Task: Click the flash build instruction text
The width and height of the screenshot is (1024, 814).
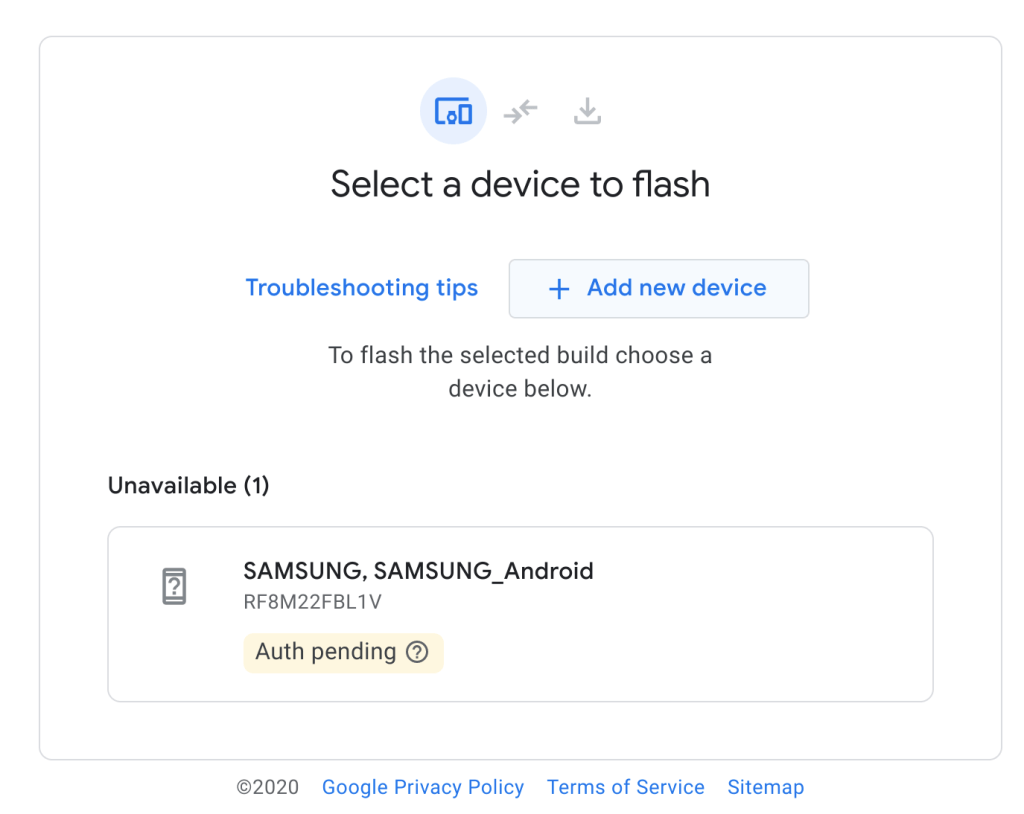Action: 520,371
